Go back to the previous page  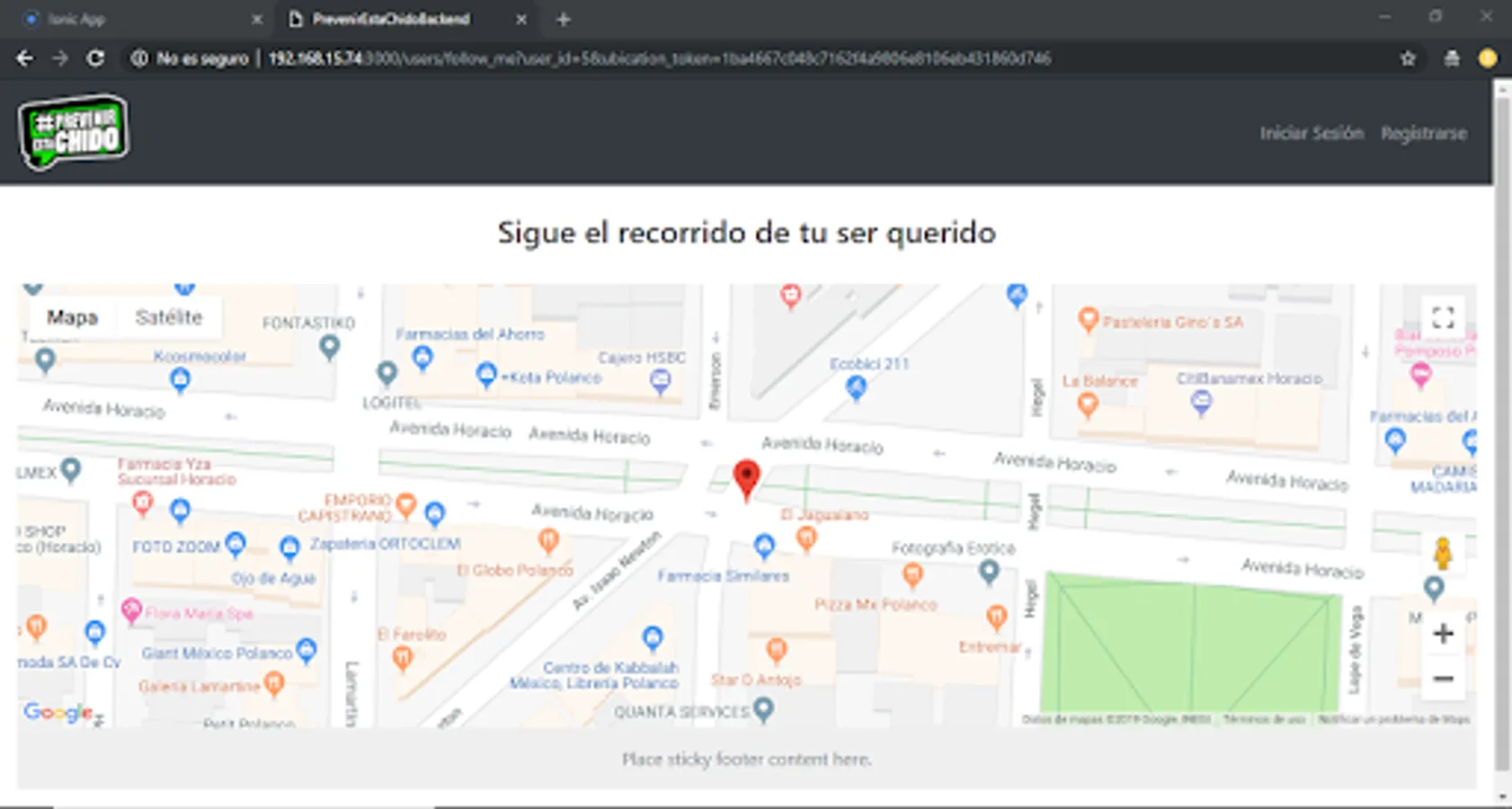tap(24, 58)
